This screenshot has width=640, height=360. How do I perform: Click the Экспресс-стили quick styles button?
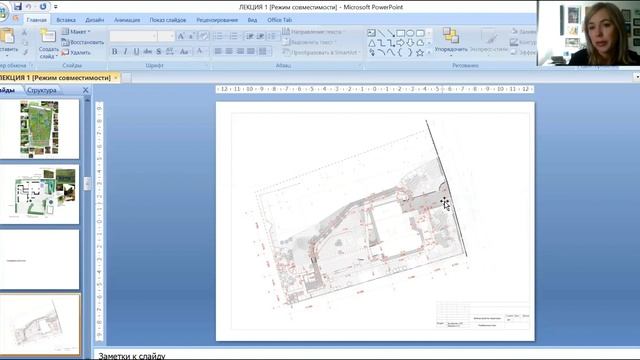(x=489, y=42)
